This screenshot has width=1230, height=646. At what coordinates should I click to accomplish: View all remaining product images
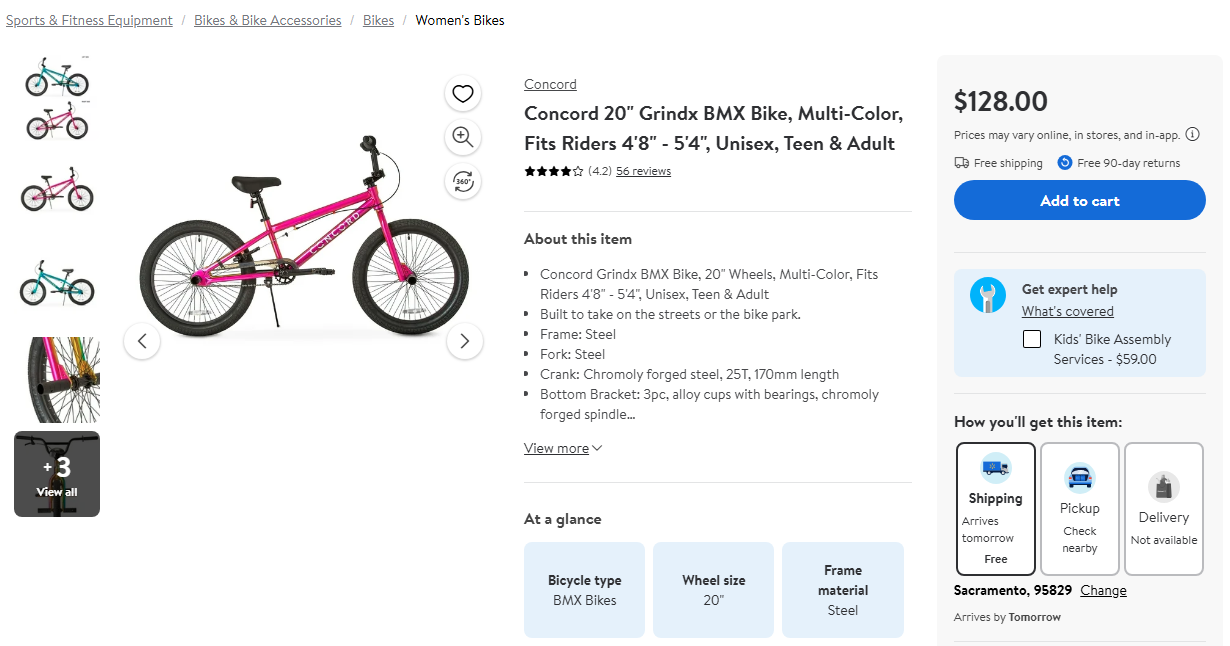pyautogui.click(x=57, y=474)
